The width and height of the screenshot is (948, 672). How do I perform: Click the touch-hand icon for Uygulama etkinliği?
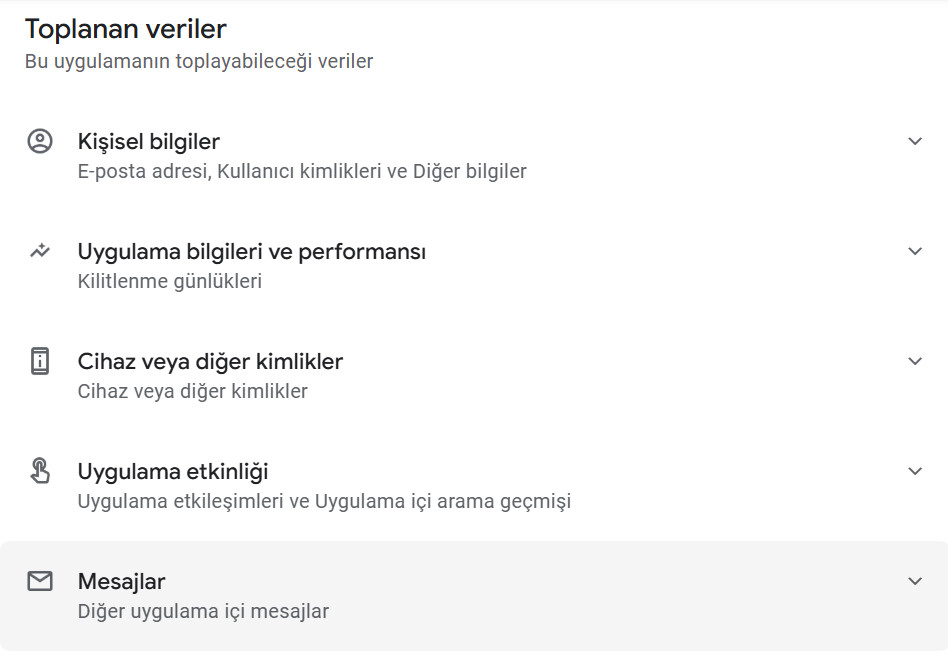pos(40,471)
